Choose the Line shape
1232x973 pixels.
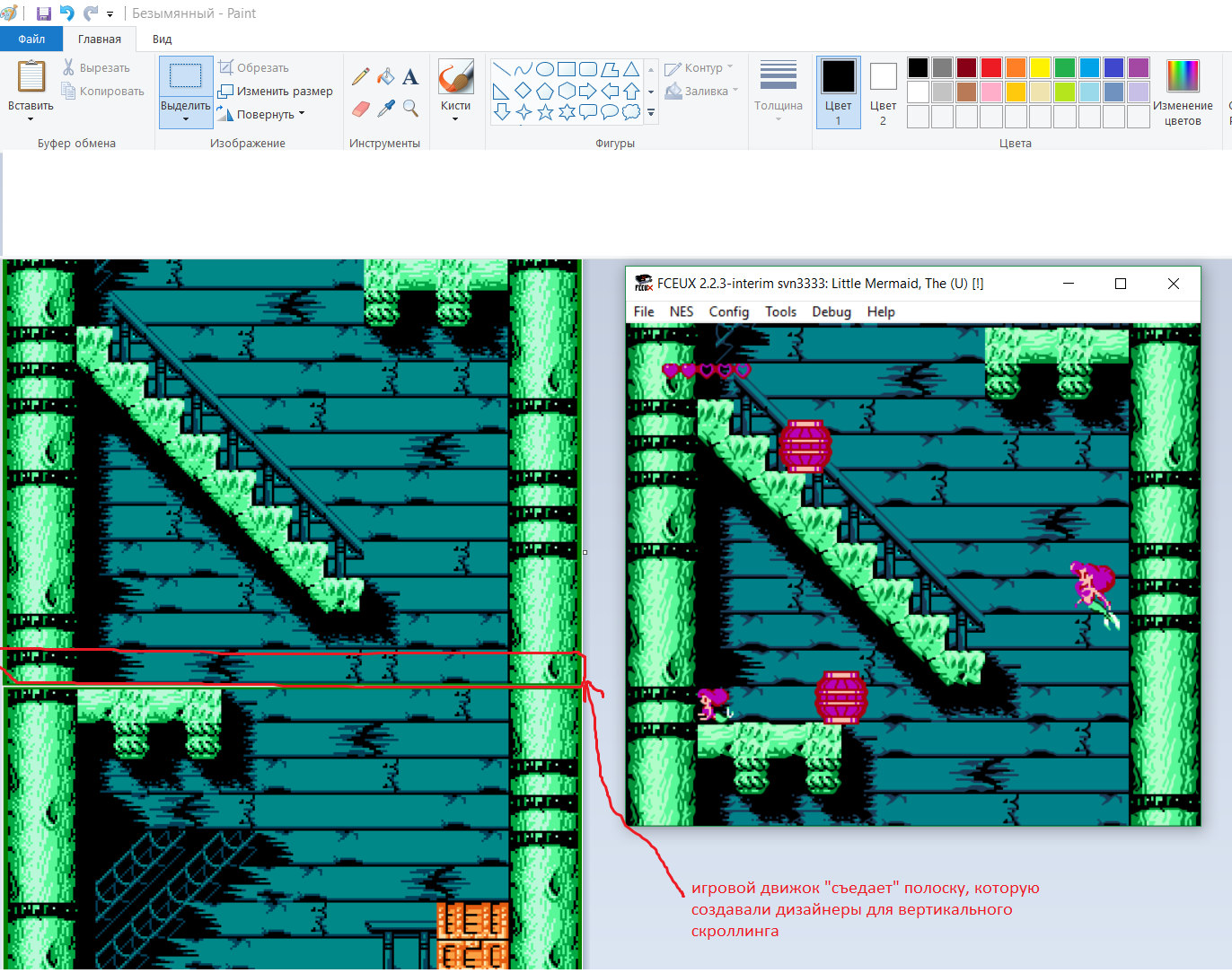tap(502, 69)
